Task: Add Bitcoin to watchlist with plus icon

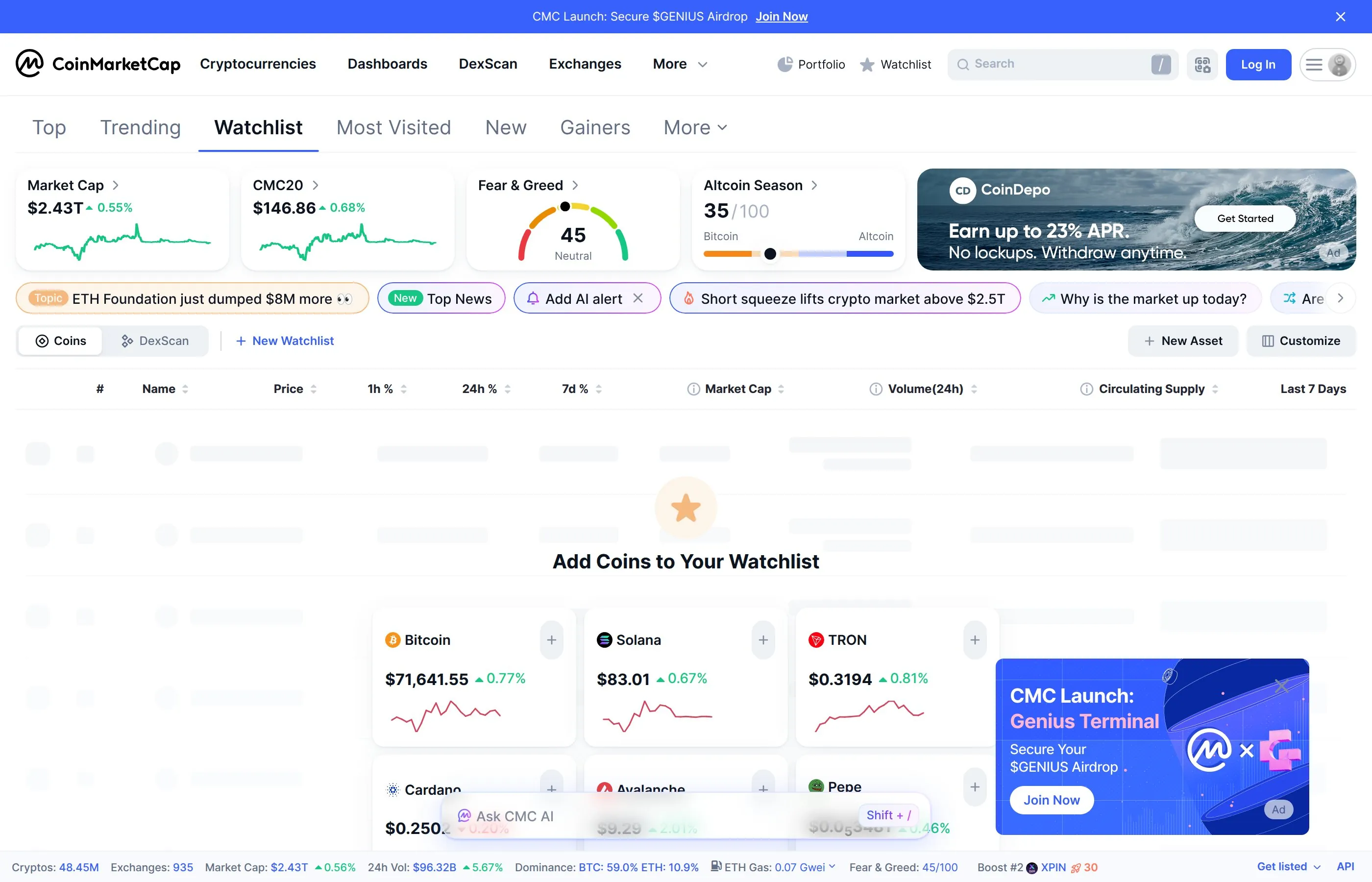Action: coord(551,640)
